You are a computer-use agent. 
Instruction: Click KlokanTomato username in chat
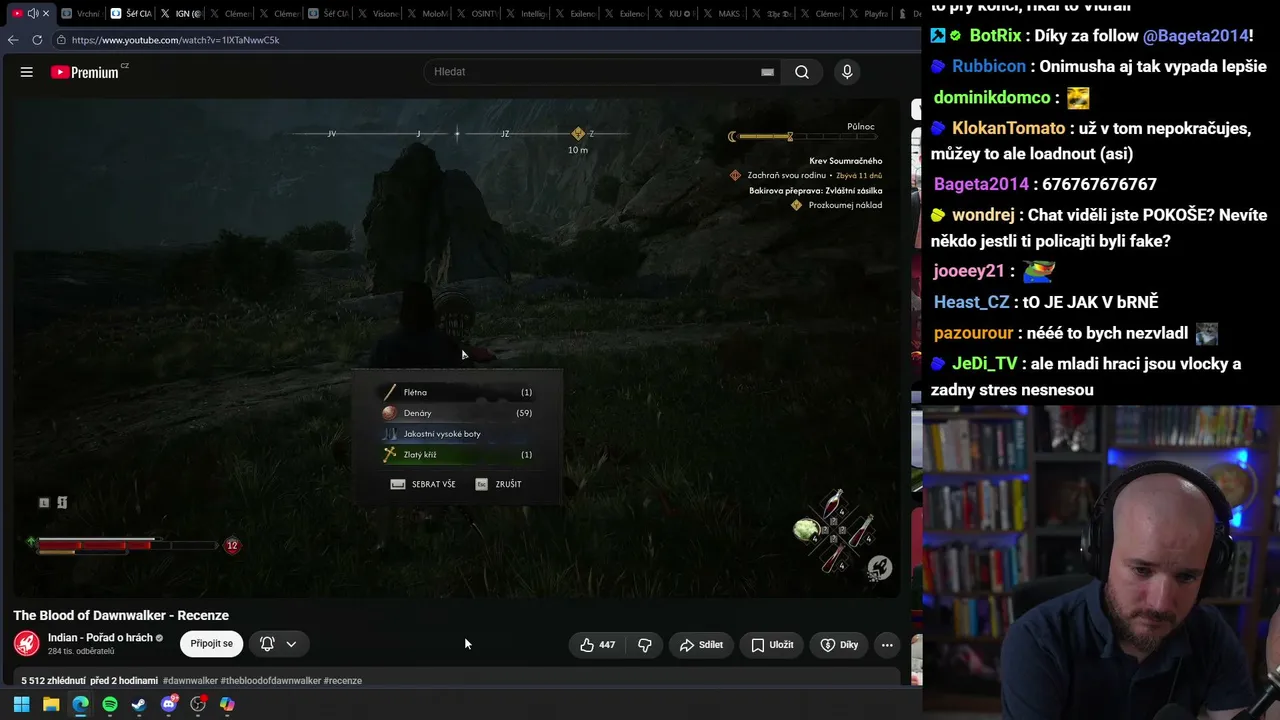click(x=1008, y=129)
